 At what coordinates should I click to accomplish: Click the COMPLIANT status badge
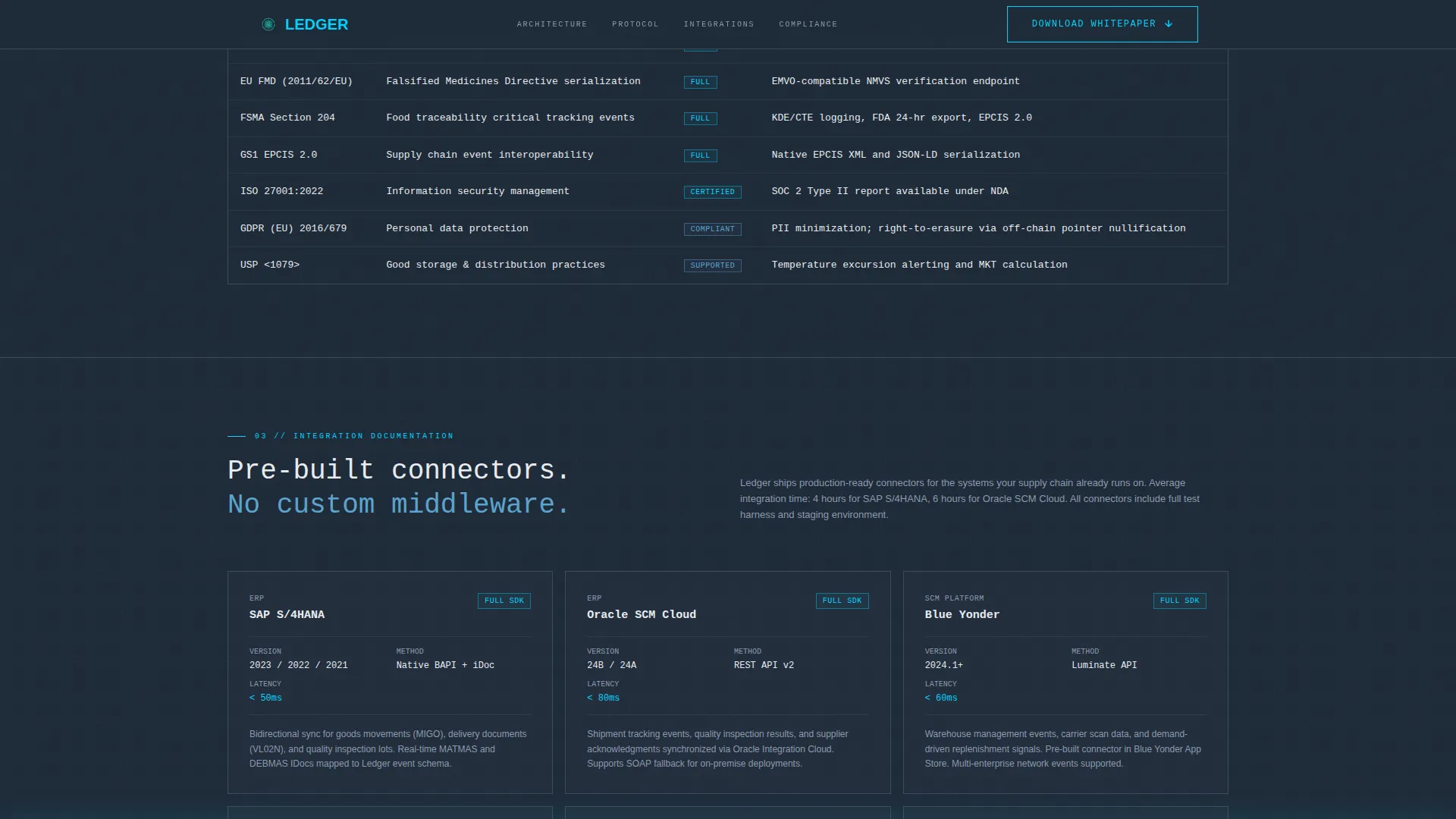(712, 229)
